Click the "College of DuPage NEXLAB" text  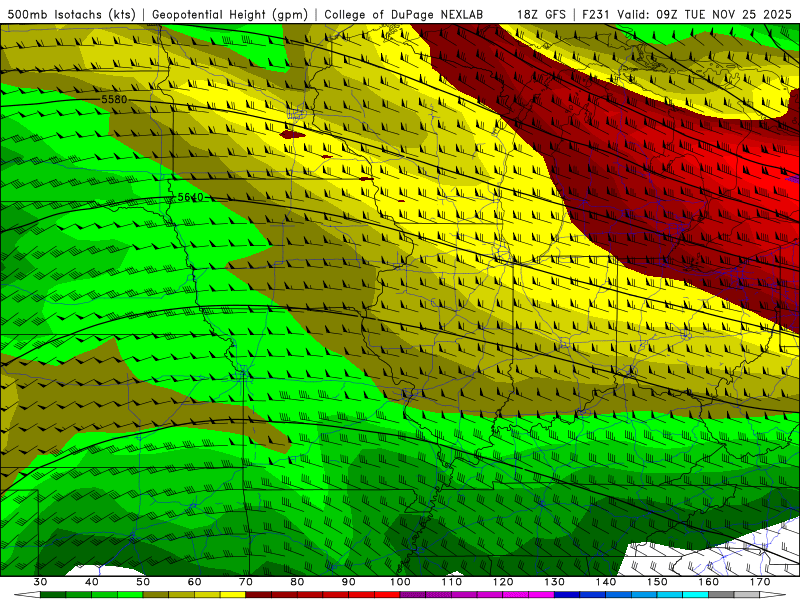point(404,15)
